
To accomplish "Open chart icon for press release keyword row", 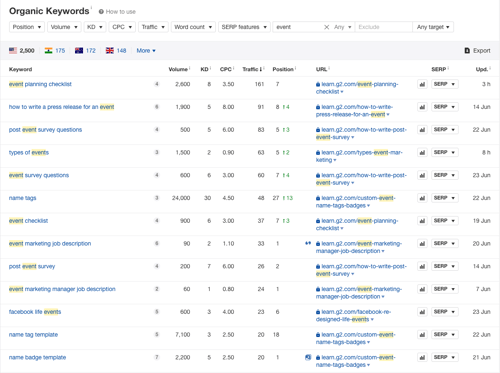I will point(422,107).
